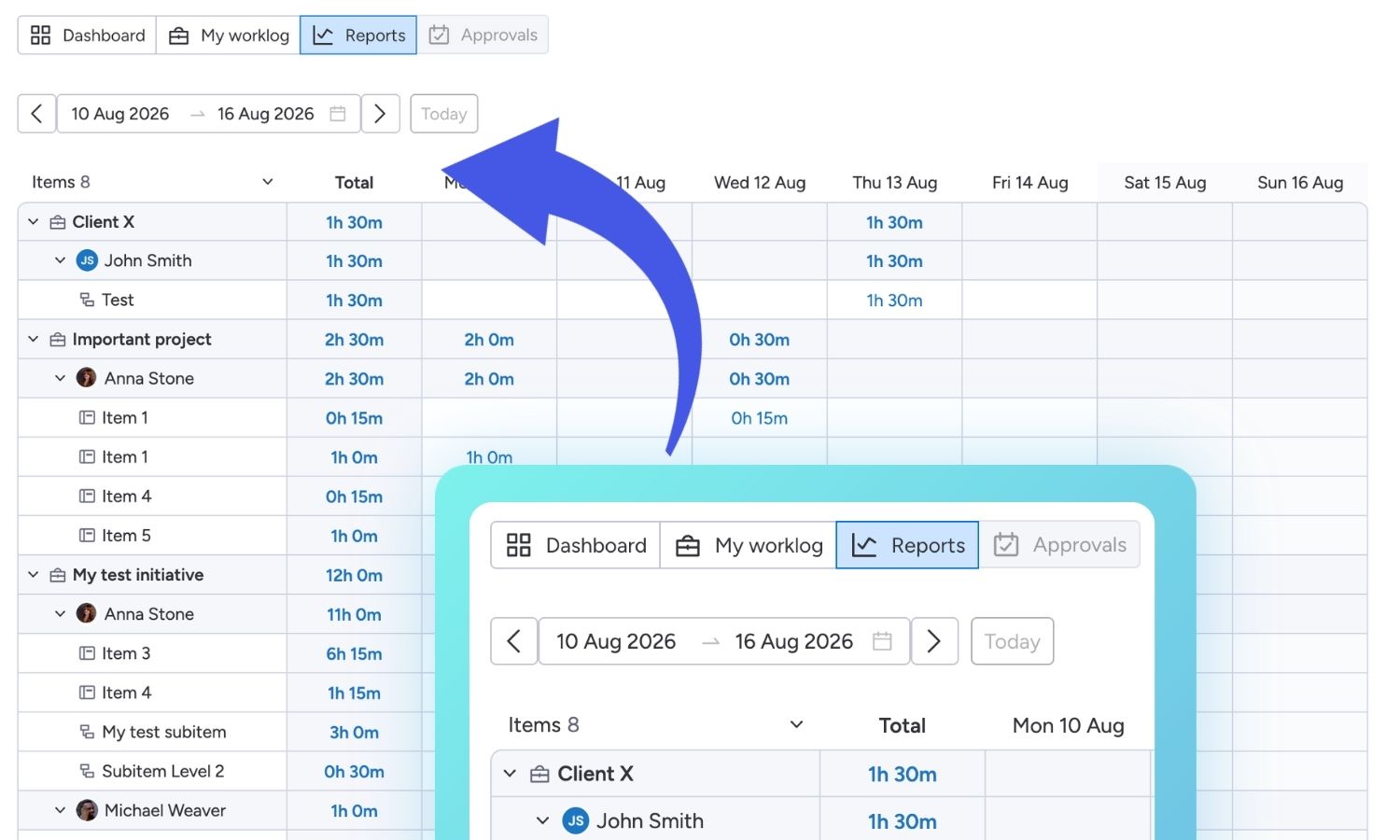Click the previous week arrow in the zoomed inset

[514, 641]
